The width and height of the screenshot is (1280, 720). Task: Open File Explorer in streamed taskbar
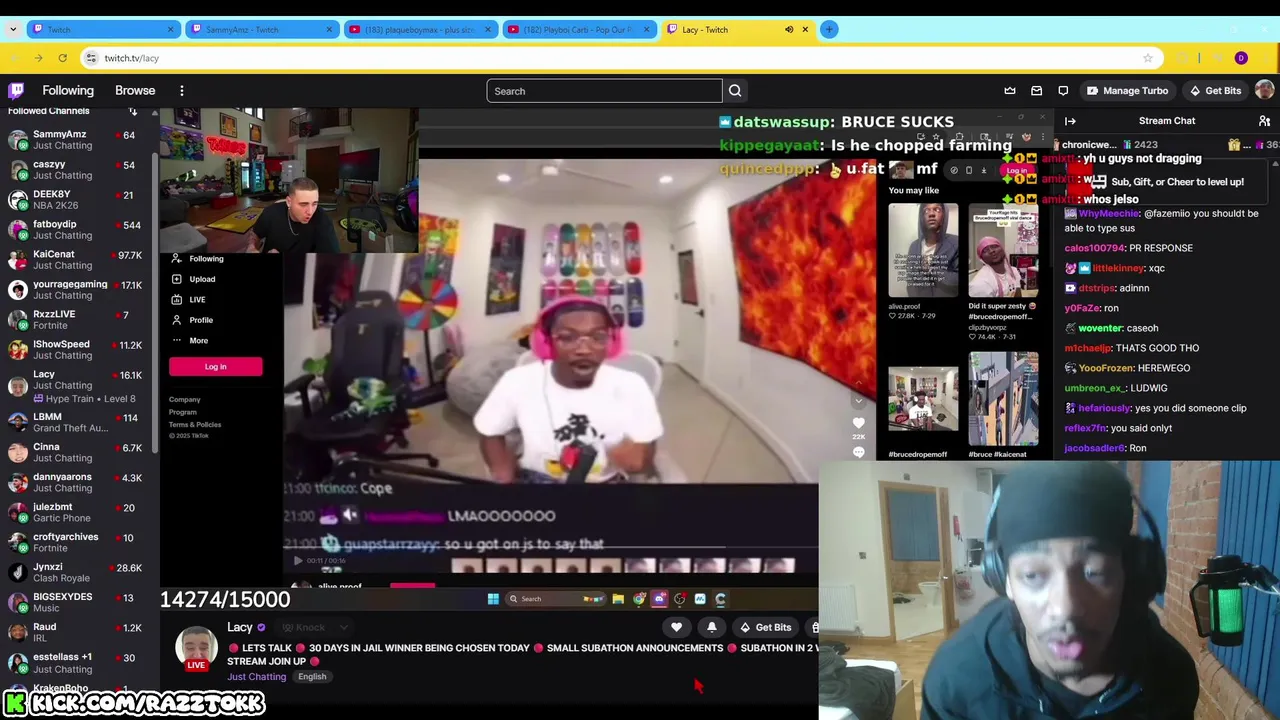click(x=618, y=599)
